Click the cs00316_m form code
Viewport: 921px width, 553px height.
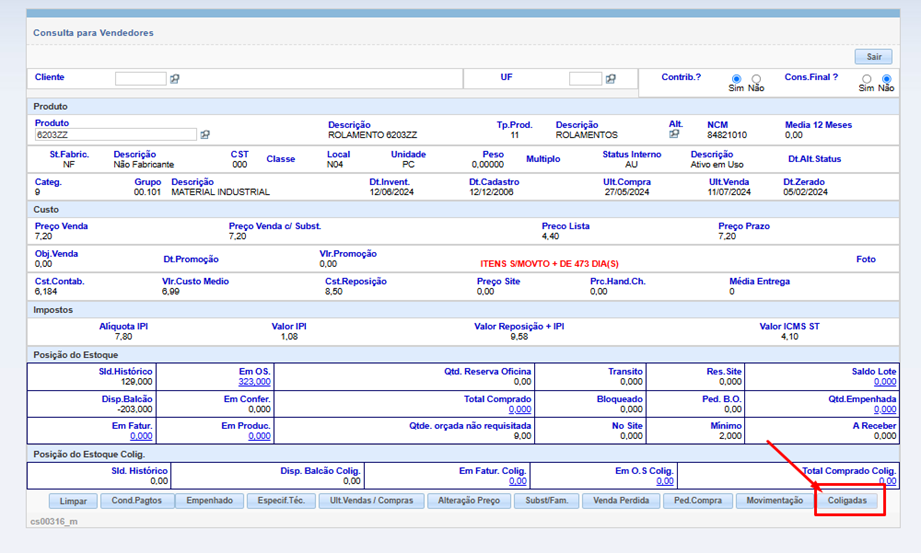coord(54,521)
